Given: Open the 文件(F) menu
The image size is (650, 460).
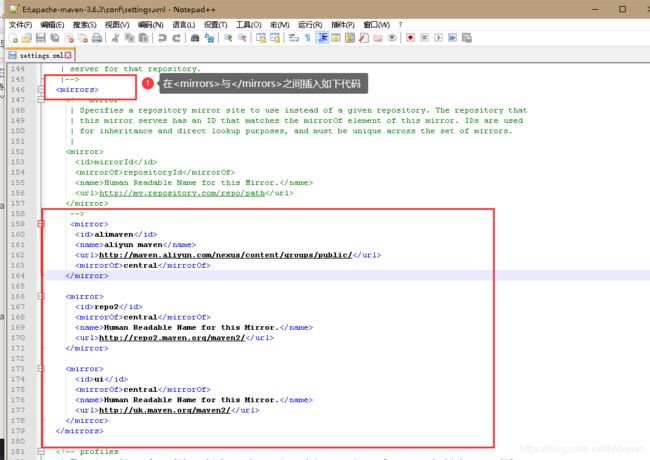Looking at the screenshot, I should click(x=20, y=25).
